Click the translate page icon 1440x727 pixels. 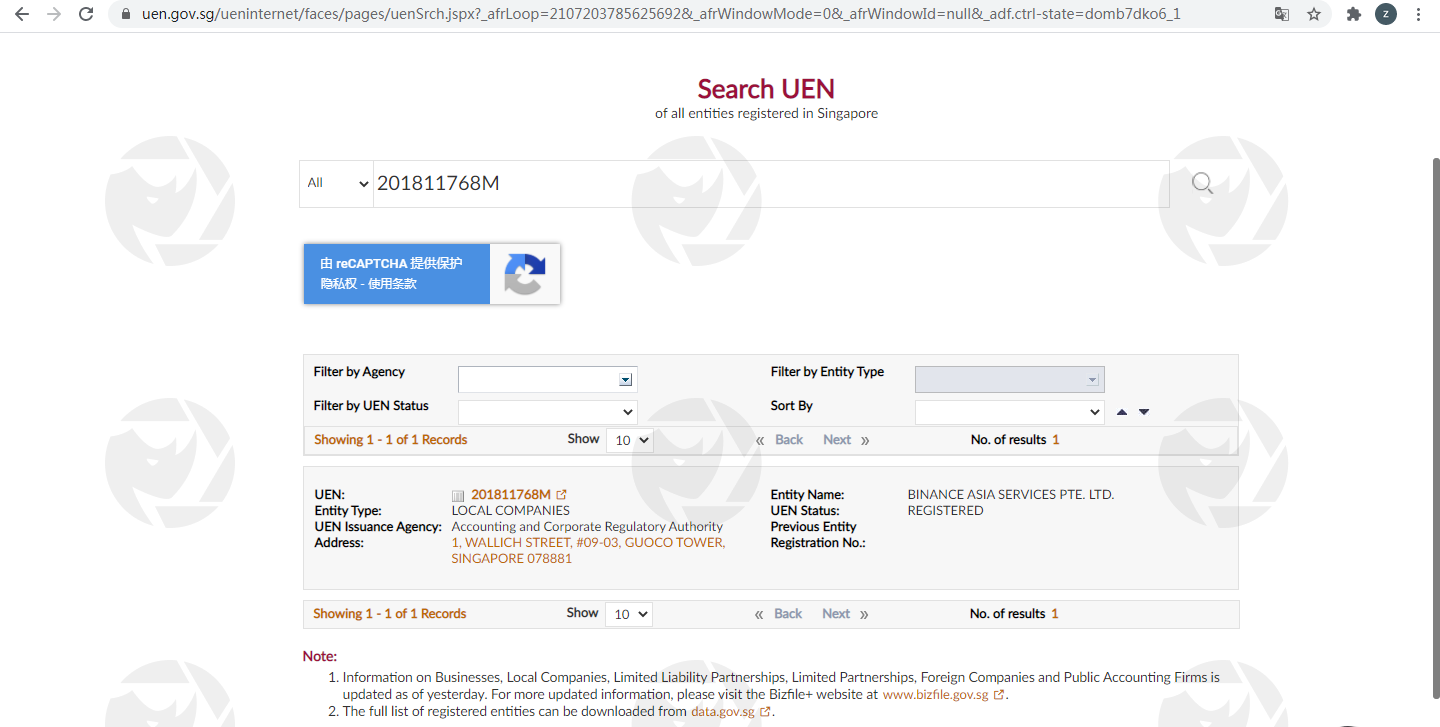point(1281,14)
